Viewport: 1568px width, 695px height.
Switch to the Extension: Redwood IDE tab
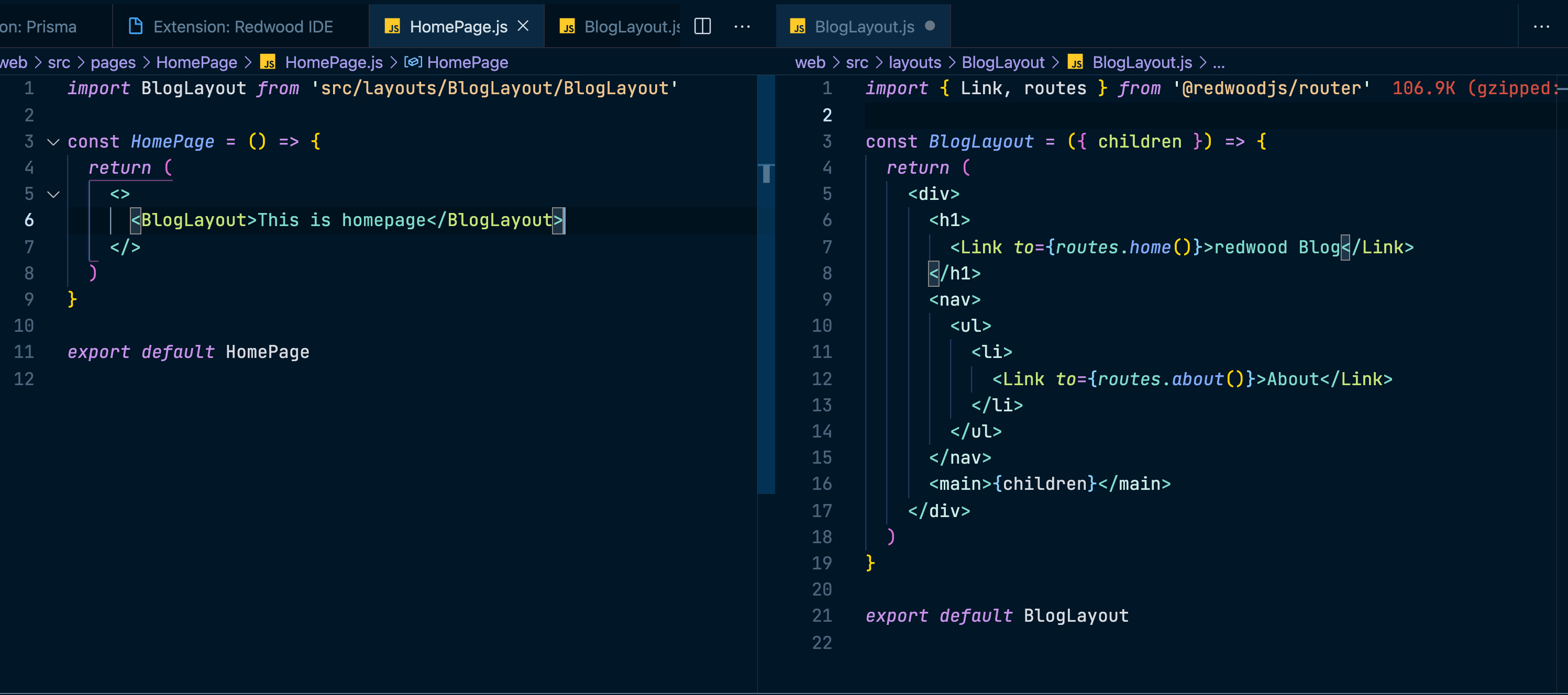241,26
